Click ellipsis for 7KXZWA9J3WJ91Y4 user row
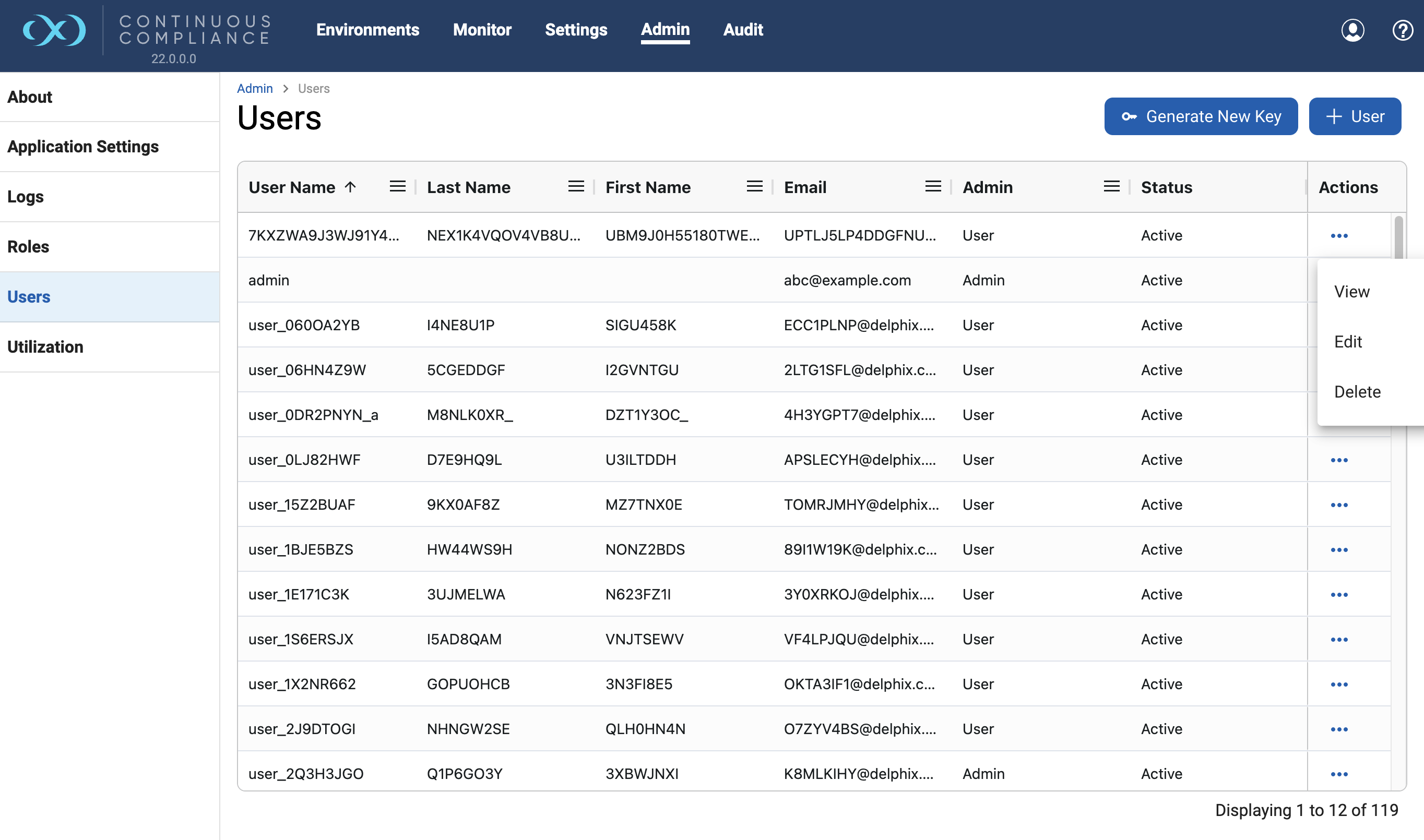This screenshot has width=1424, height=840. 1338,235
